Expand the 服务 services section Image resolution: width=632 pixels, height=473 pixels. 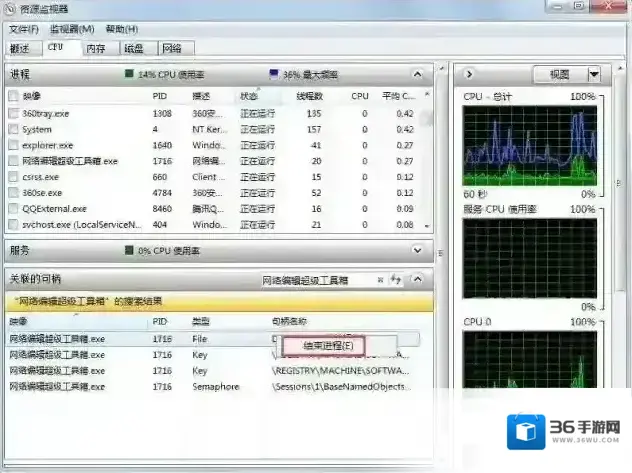tap(418, 251)
